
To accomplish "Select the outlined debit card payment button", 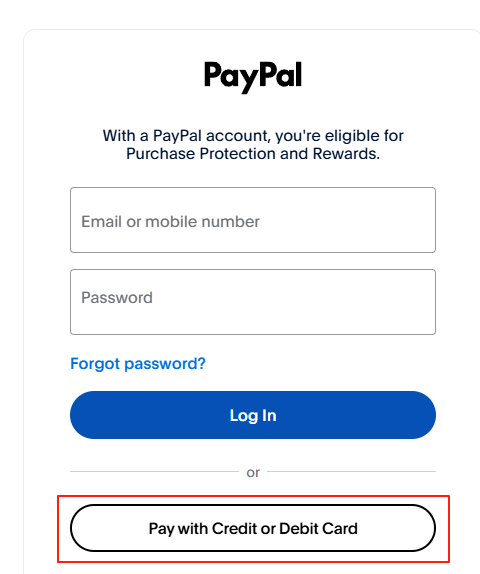I will tap(253, 528).
